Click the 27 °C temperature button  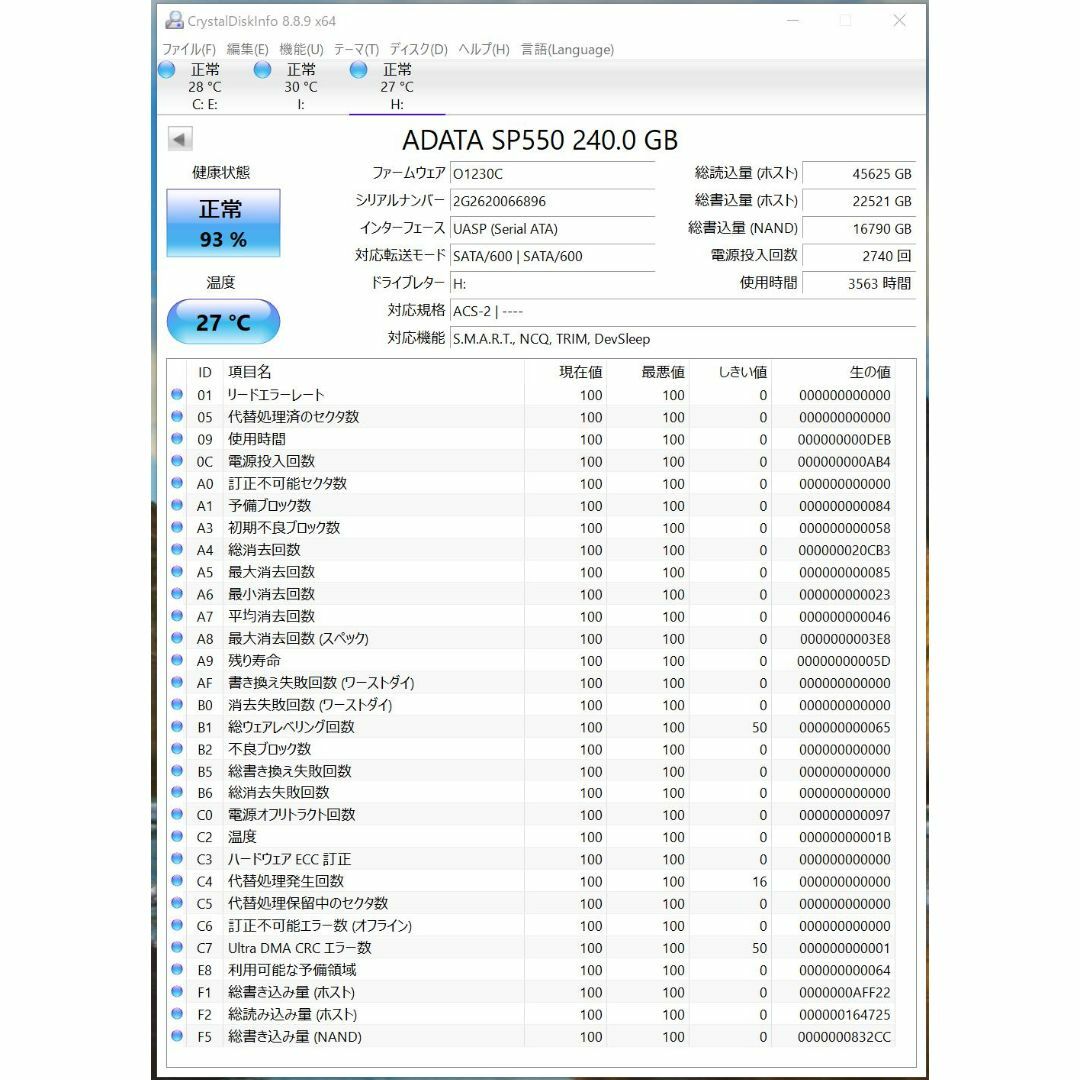click(x=223, y=322)
